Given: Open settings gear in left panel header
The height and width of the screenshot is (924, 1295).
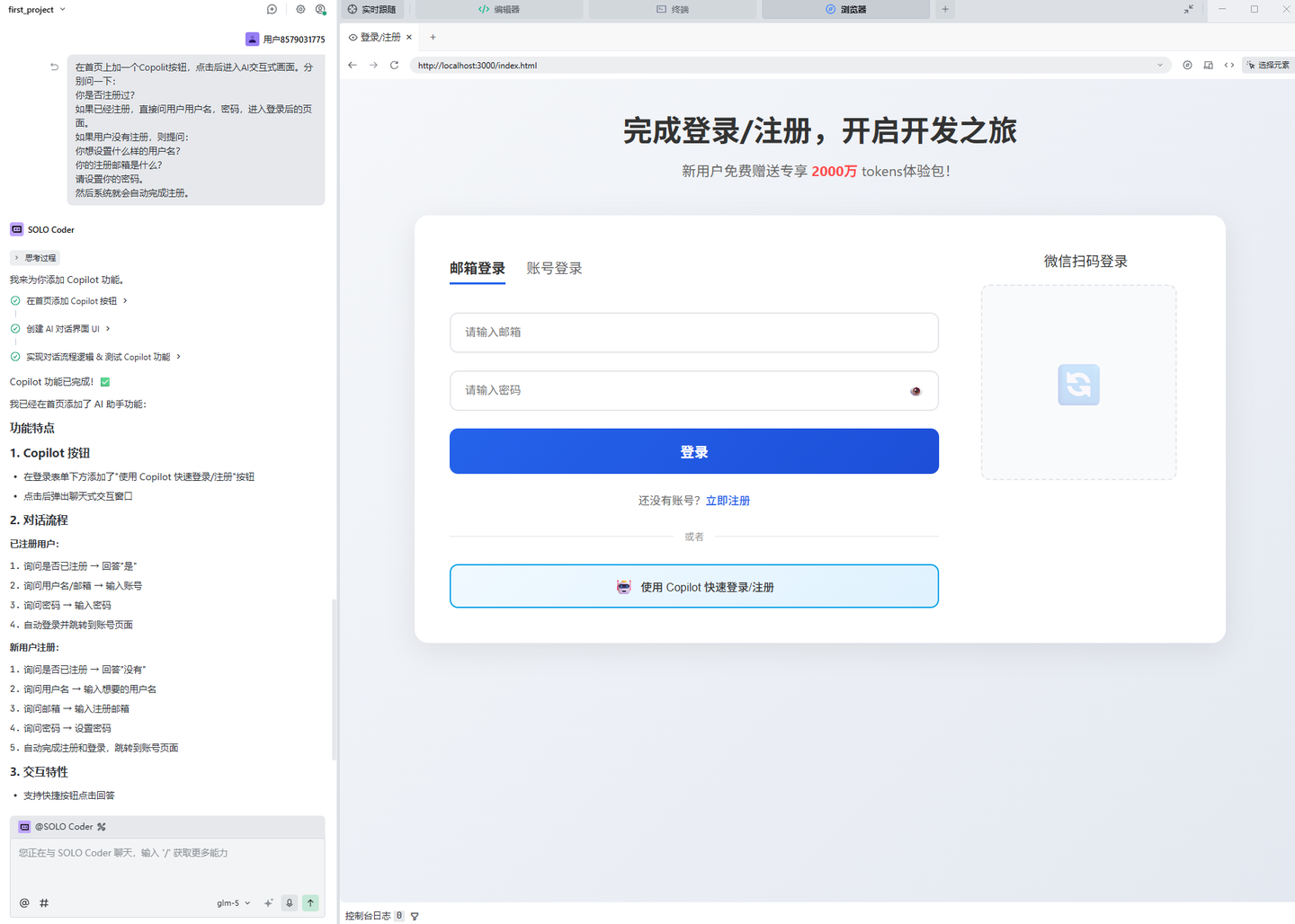Looking at the screenshot, I should click(300, 9).
